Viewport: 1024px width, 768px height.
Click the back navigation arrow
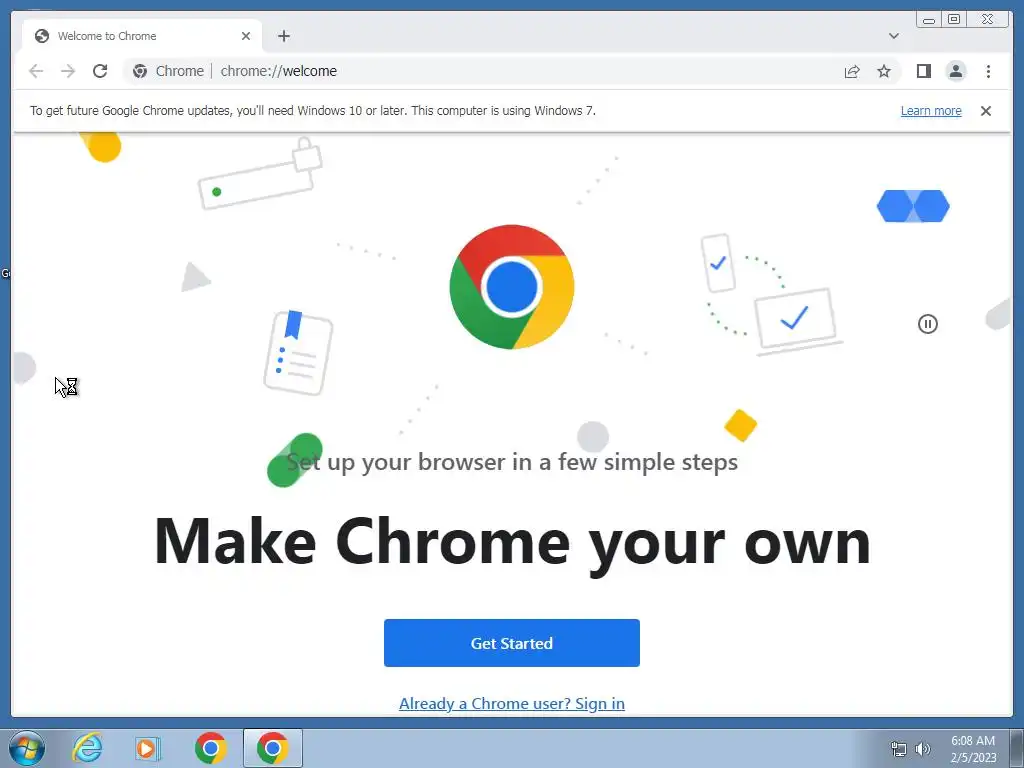[36, 71]
